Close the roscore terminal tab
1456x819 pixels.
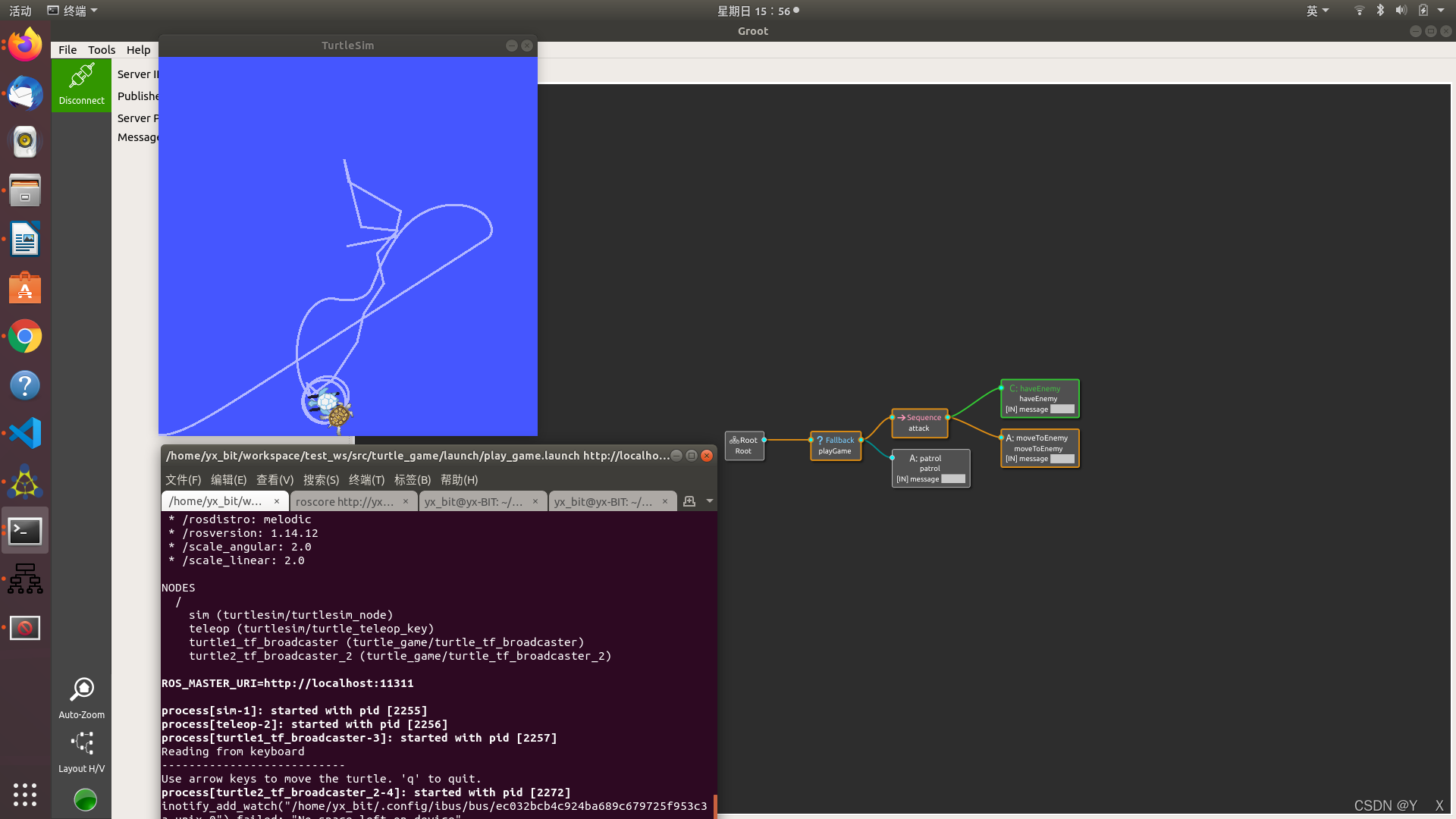click(x=406, y=501)
